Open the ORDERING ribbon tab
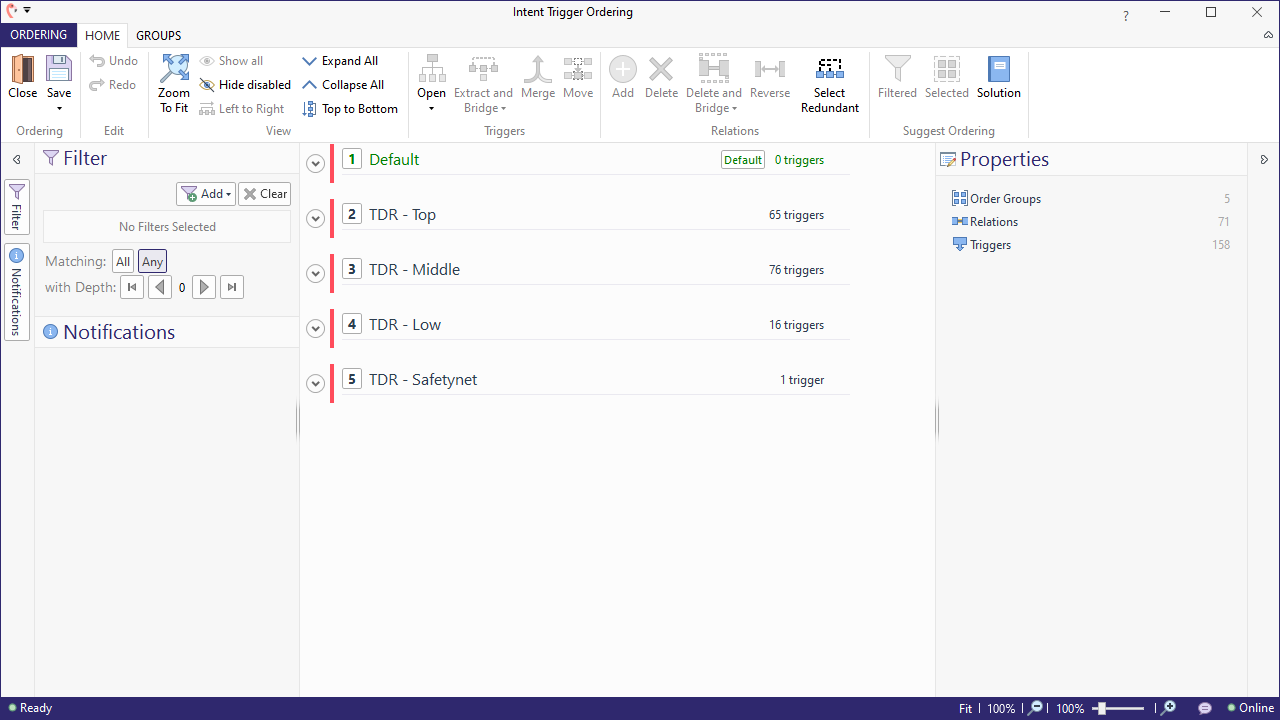 [x=38, y=35]
